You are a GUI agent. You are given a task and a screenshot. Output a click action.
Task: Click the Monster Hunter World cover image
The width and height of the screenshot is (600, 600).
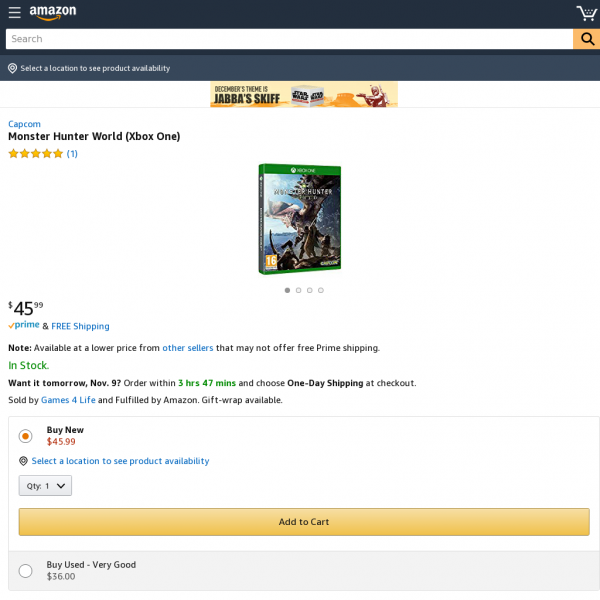click(x=300, y=219)
